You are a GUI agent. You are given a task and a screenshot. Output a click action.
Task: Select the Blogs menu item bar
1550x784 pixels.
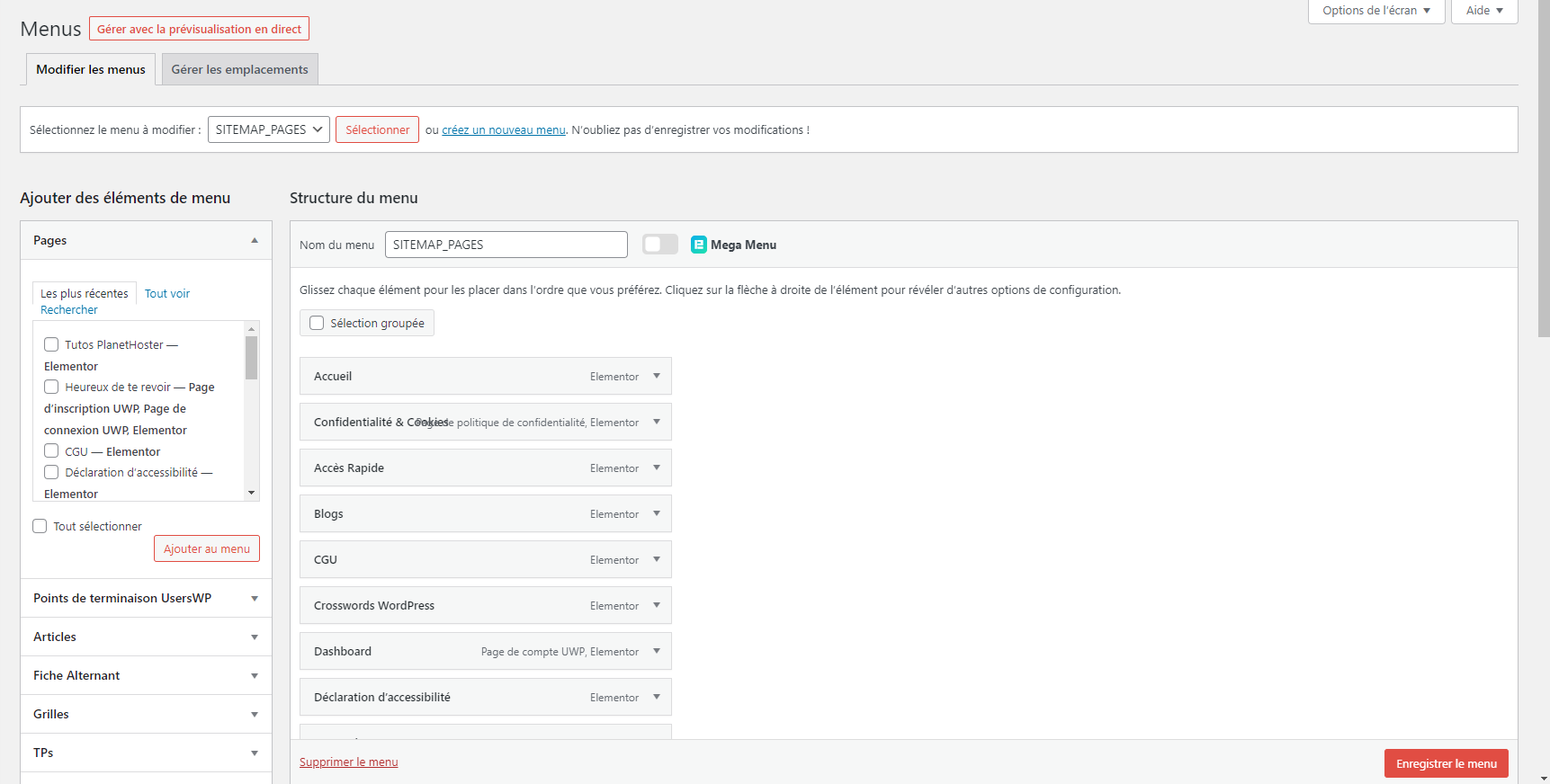[x=486, y=513]
